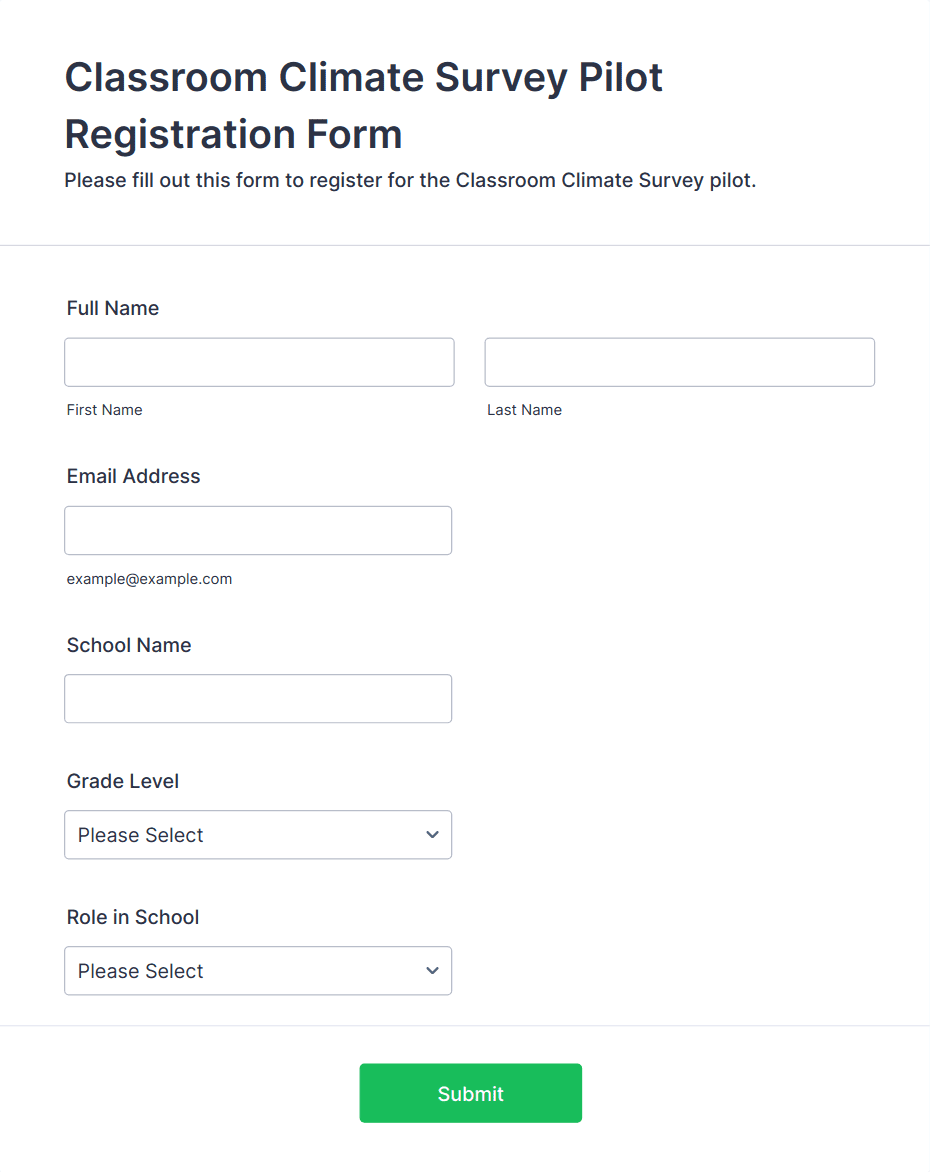This screenshot has height=1172, width=930.
Task: Focus the Email Address text box
Action: tap(258, 530)
